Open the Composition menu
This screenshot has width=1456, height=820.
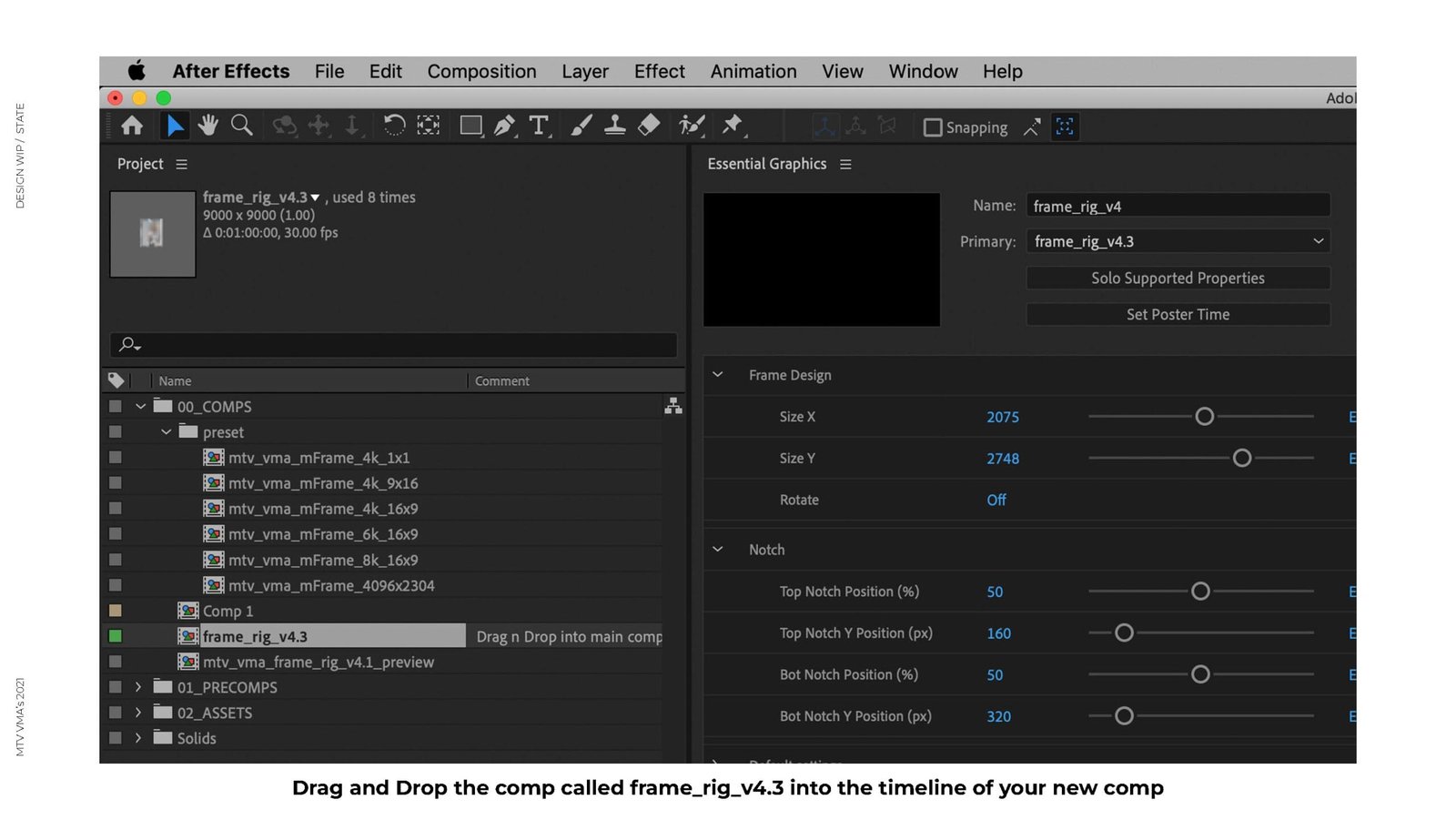coord(481,71)
